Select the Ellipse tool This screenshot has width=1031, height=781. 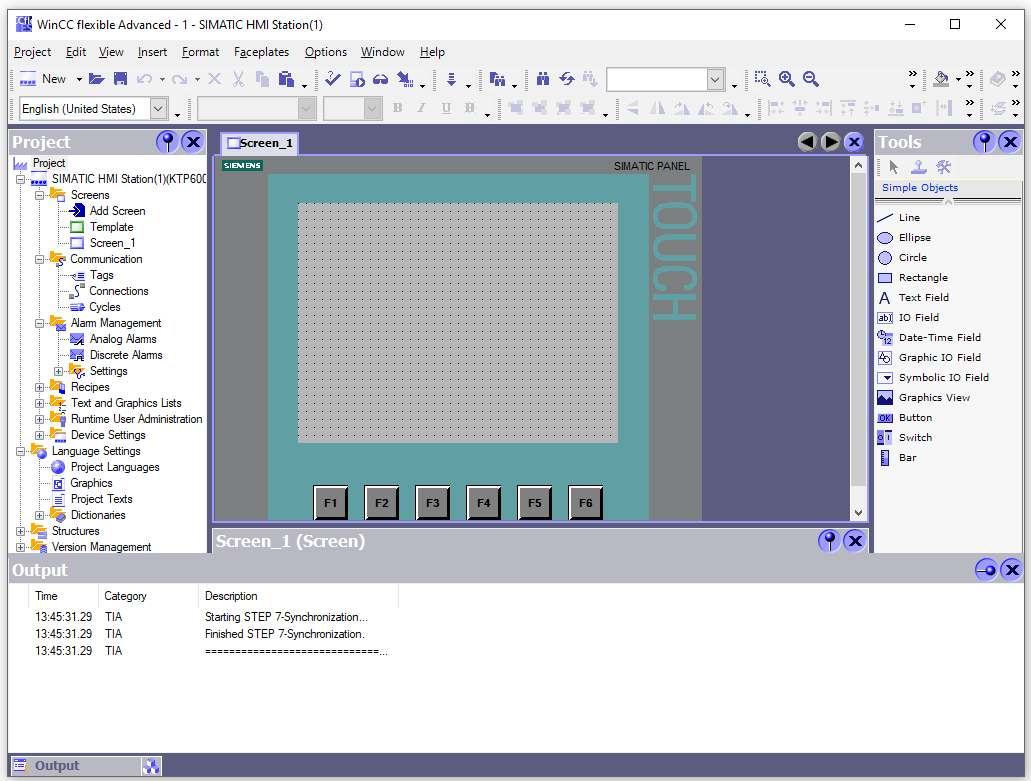[x=914, y=237]
